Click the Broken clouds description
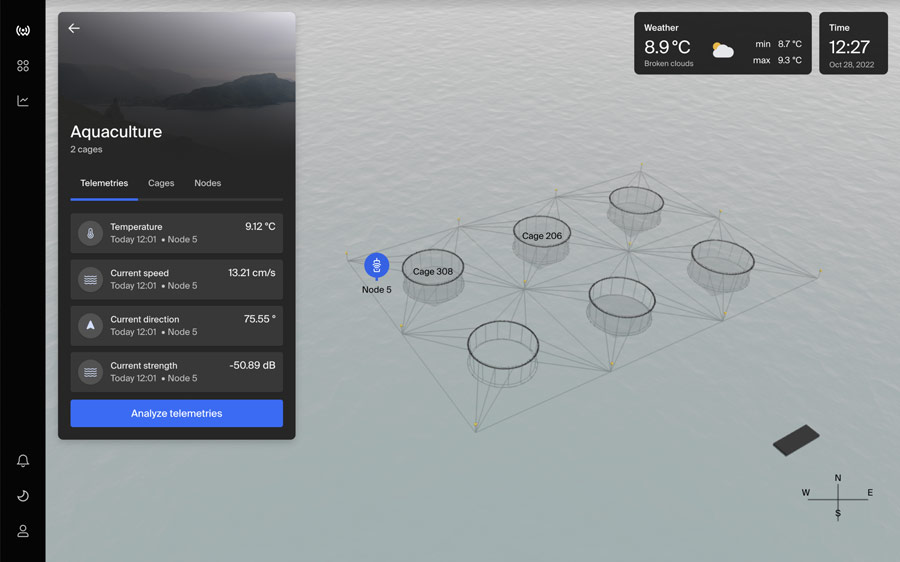This screenshot has width=900, height=562. tap(669, 64)
